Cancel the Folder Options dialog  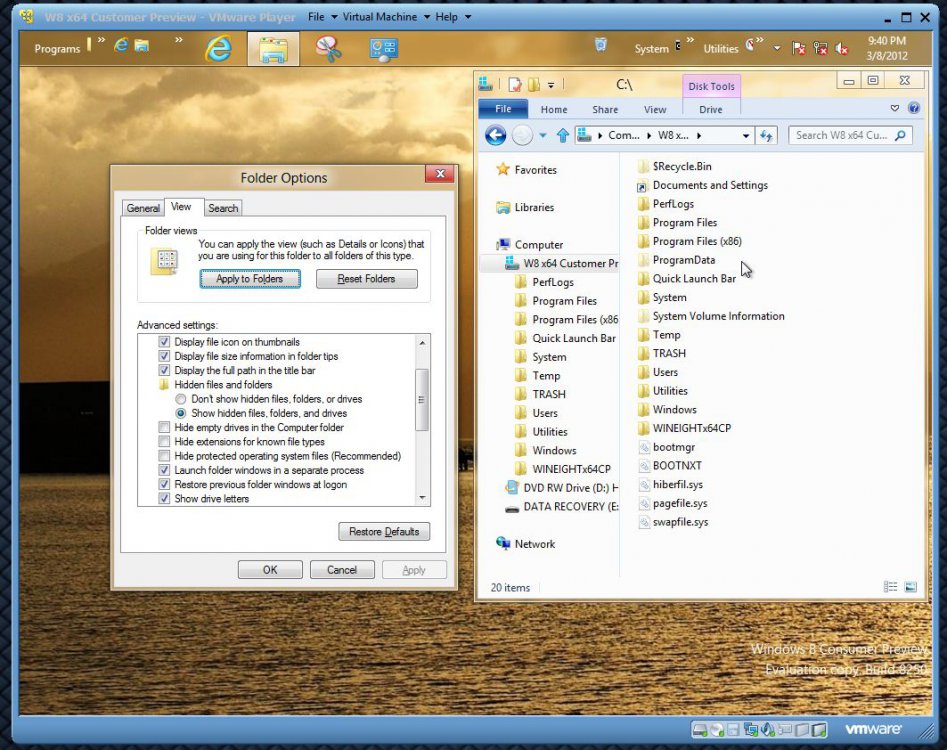point(342,569)
